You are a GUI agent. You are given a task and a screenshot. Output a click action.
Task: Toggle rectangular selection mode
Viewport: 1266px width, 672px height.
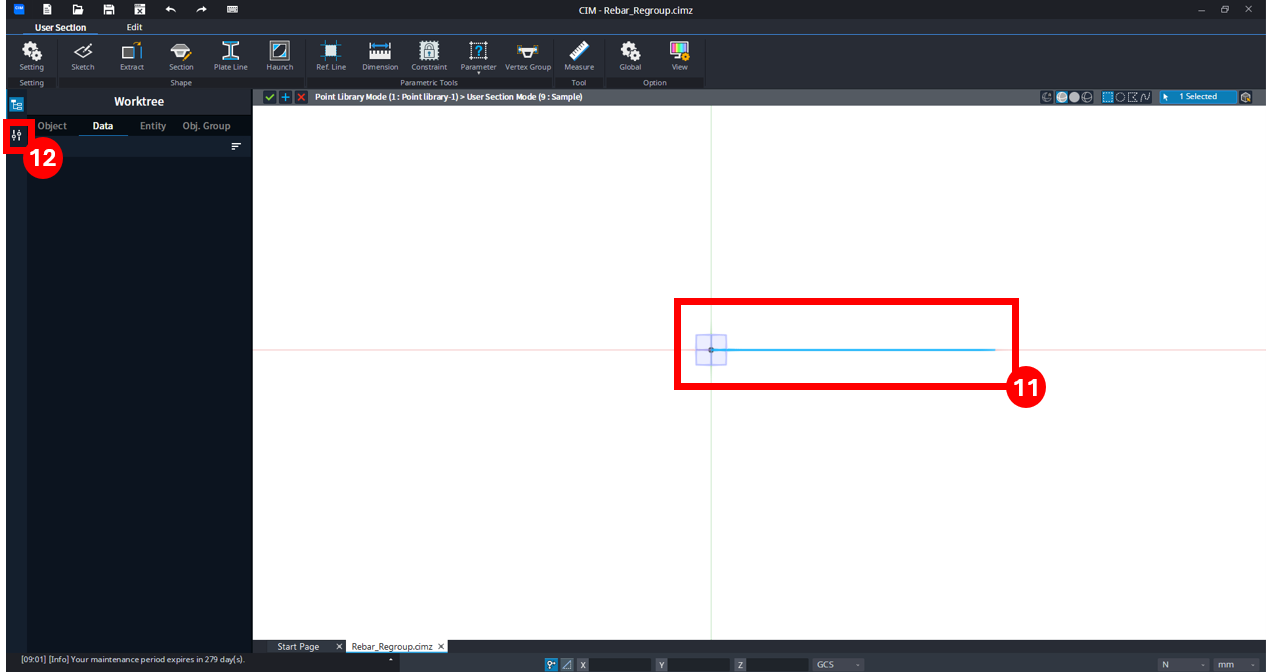tap(1107, 97)
